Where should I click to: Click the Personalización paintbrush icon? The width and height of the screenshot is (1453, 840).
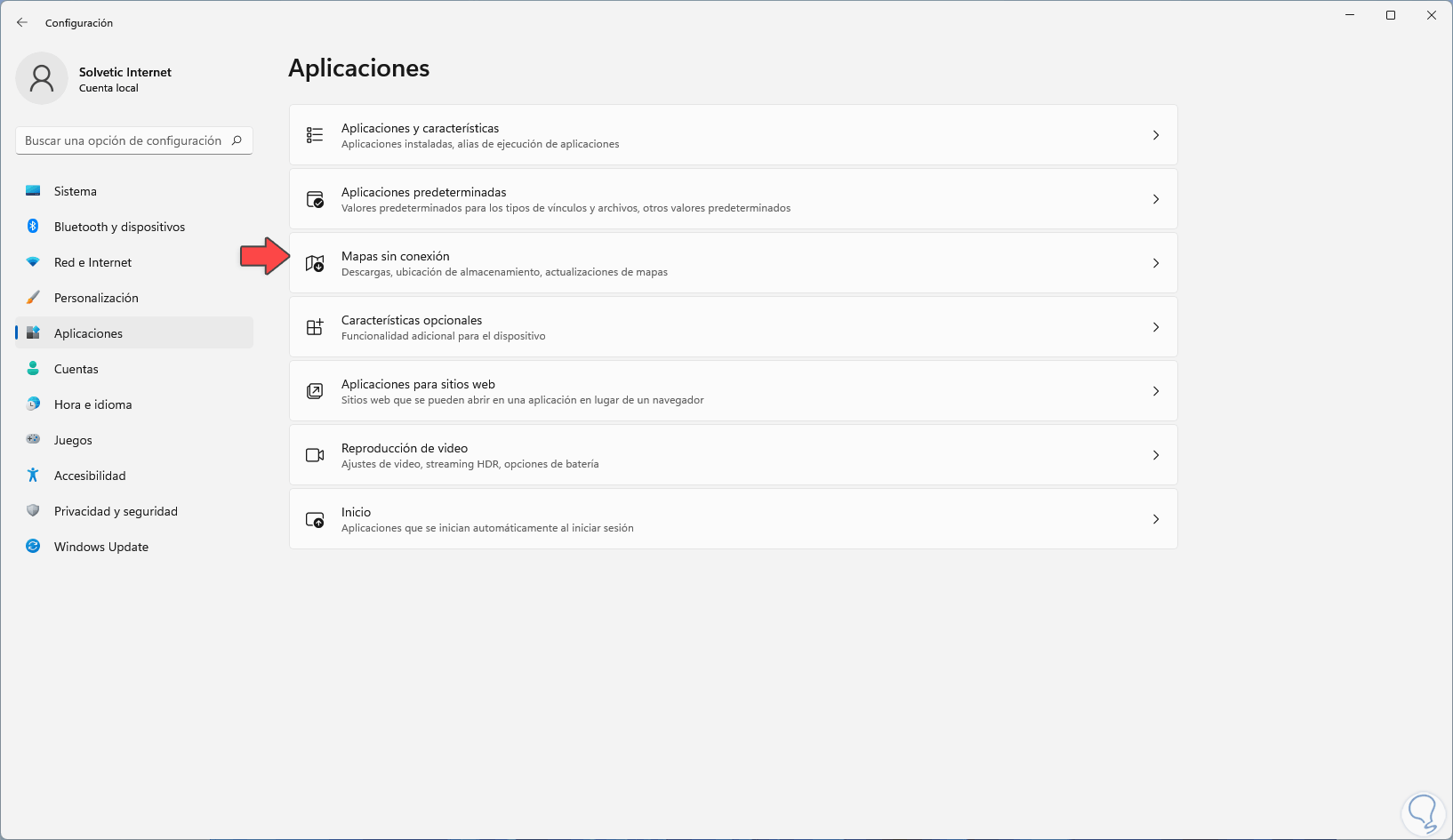click(33, 298)
